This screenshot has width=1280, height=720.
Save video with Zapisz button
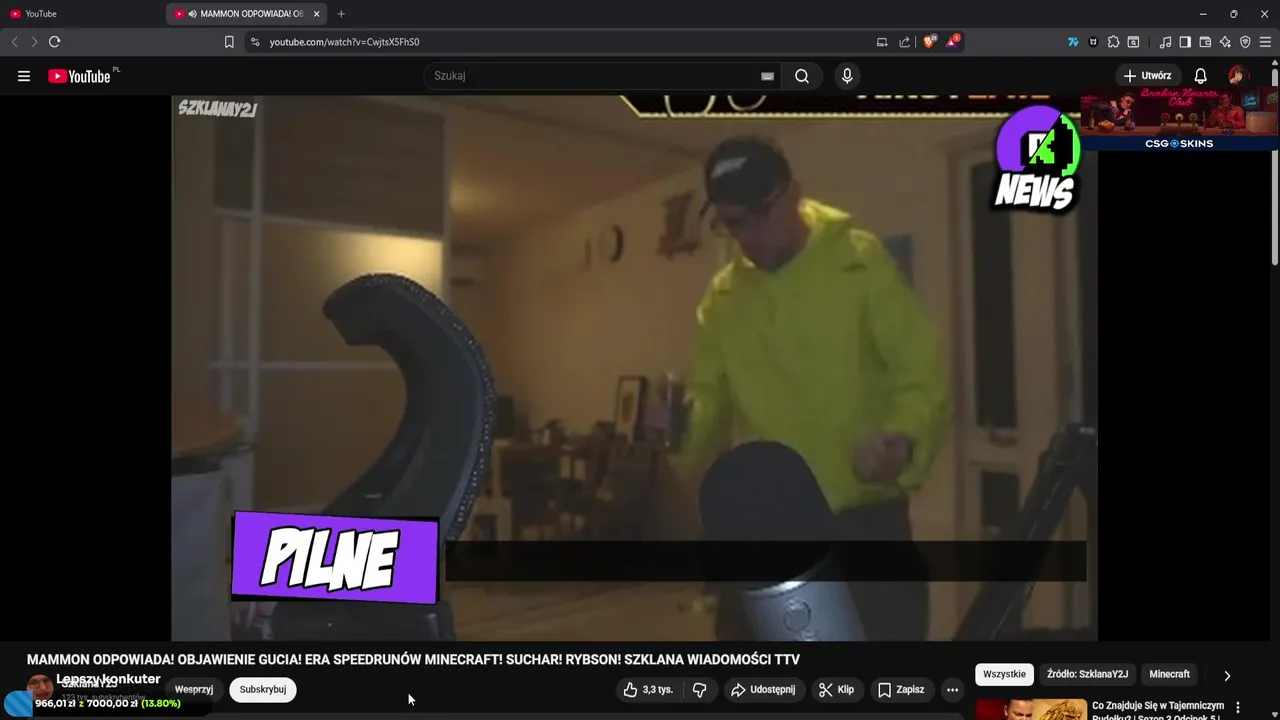[901, 690]
